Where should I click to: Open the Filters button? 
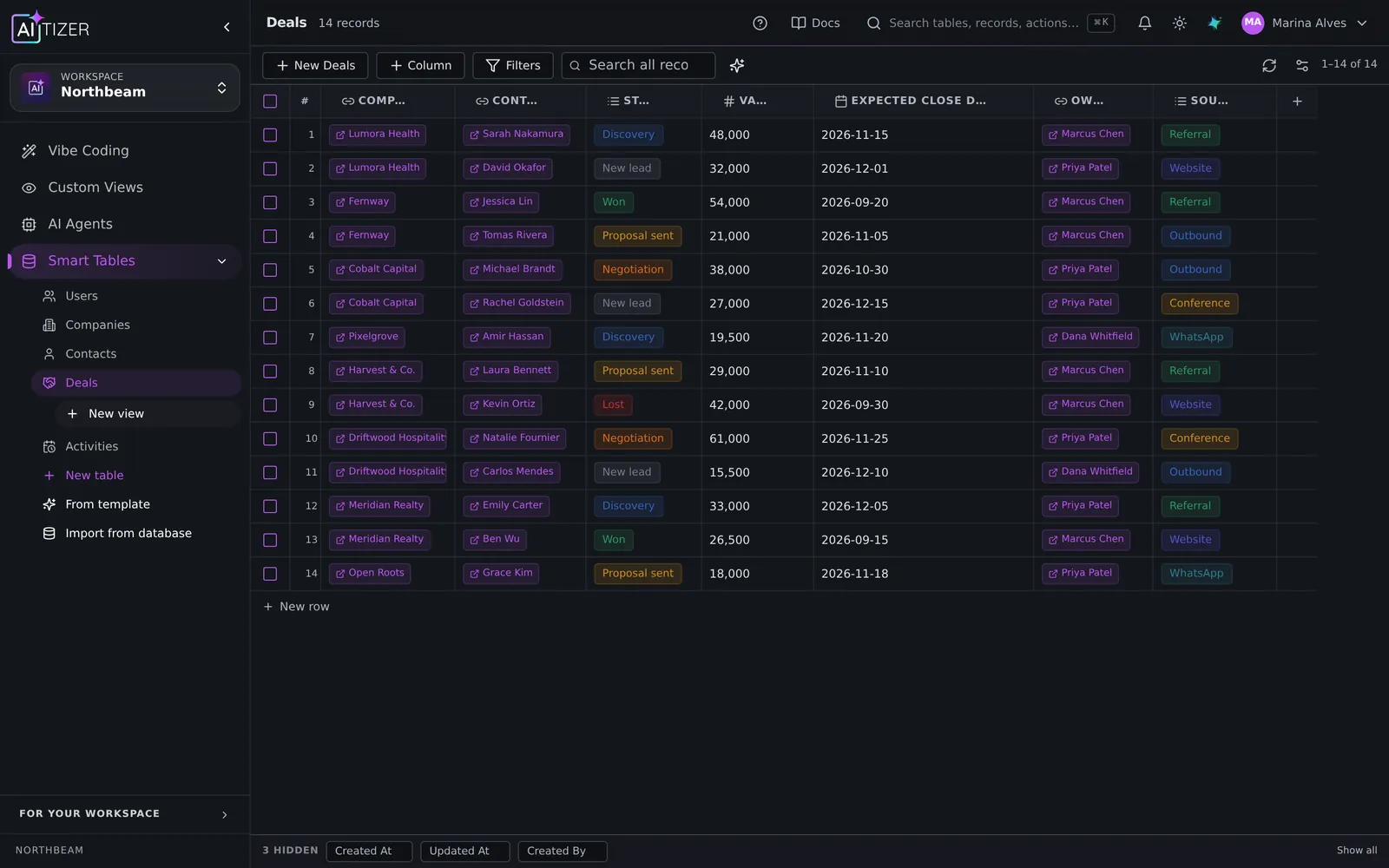[x=513, y=65]
